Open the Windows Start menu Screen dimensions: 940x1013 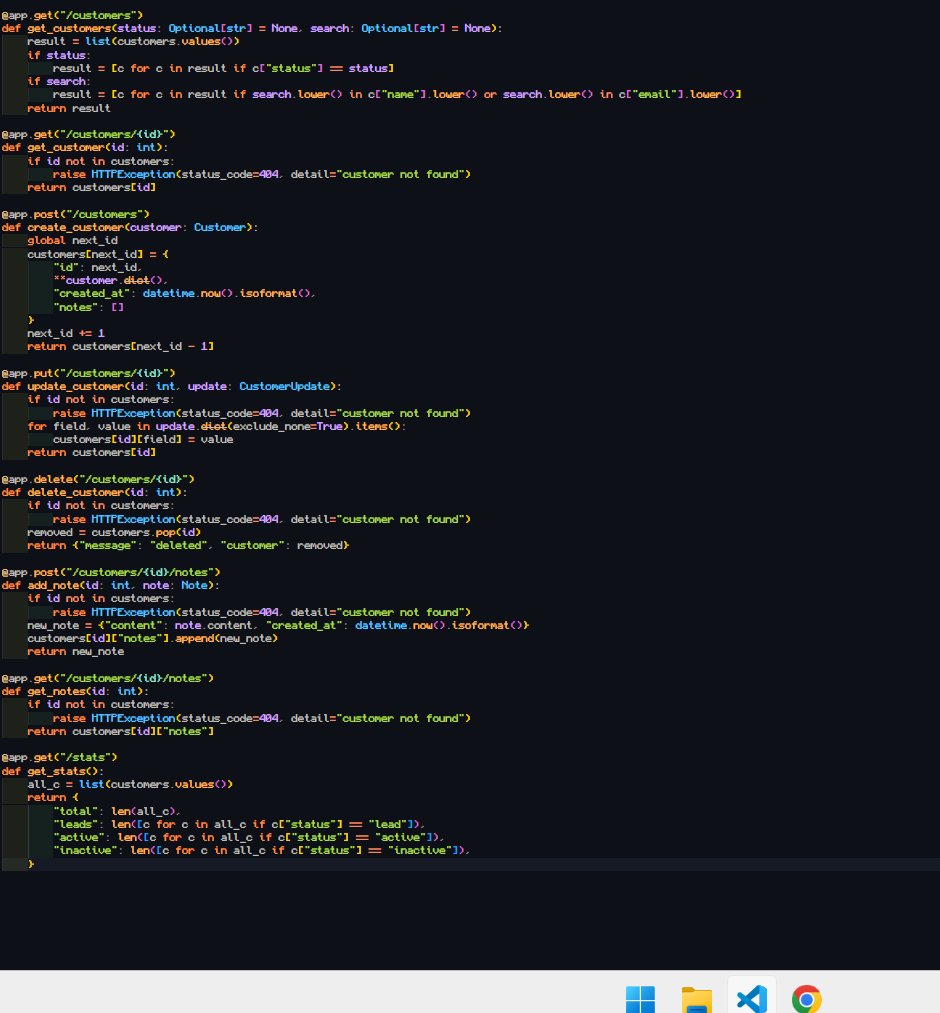(x=640, y=999)
